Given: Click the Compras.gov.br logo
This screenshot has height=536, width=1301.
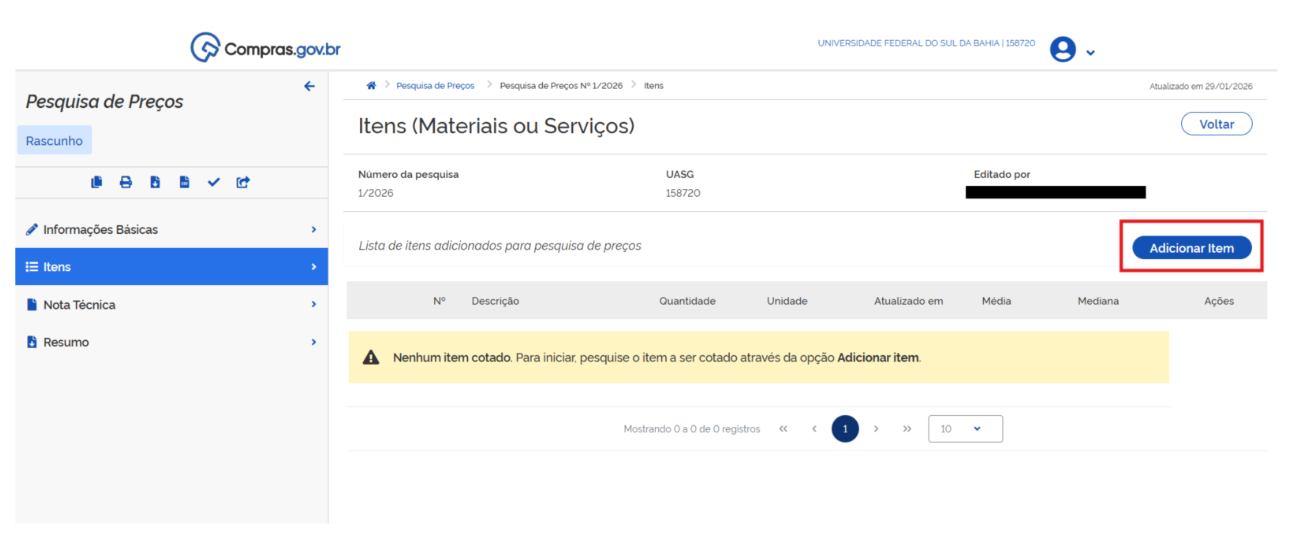Looking at the screenshot, I should pyautogui.click(x=266, y=49).
